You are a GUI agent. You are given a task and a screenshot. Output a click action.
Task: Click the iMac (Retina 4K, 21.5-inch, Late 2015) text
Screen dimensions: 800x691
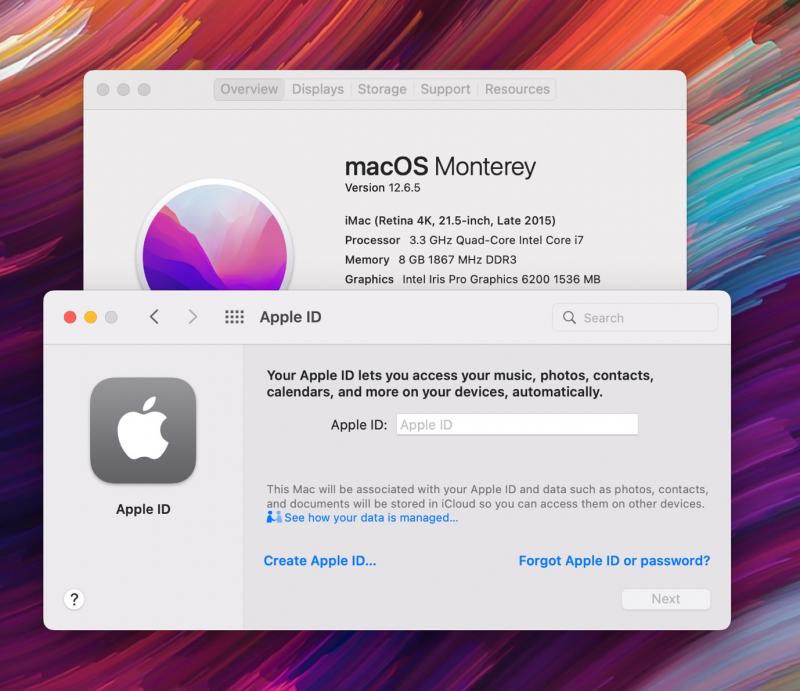tap(450, 220)
